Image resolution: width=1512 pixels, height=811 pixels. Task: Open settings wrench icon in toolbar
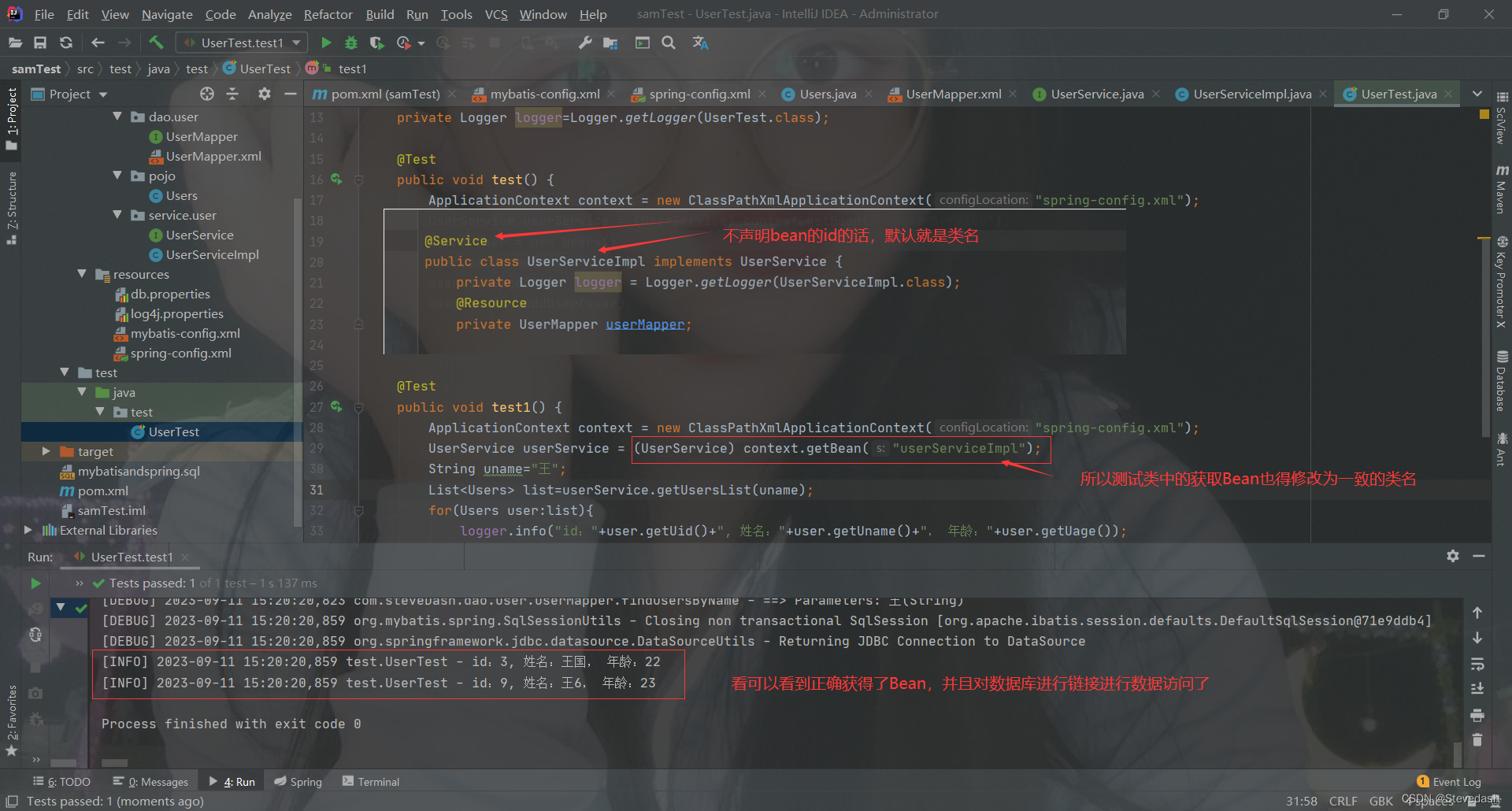(x=584, y=43)
